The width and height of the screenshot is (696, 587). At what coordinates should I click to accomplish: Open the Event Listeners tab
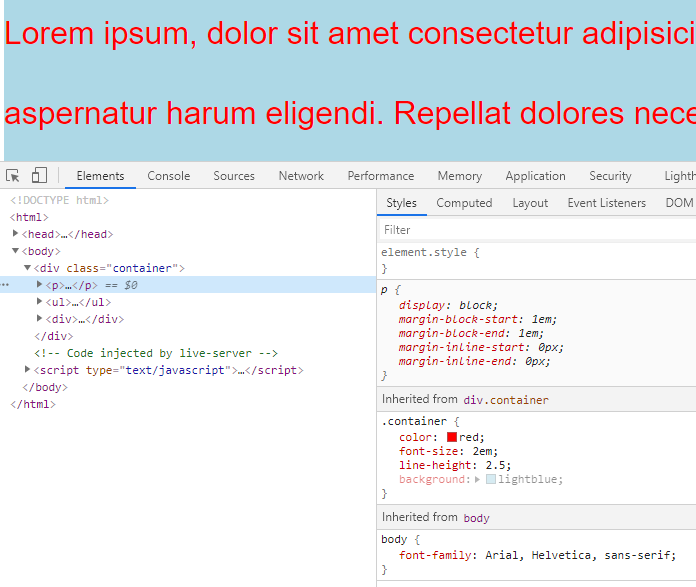point(606,203)
